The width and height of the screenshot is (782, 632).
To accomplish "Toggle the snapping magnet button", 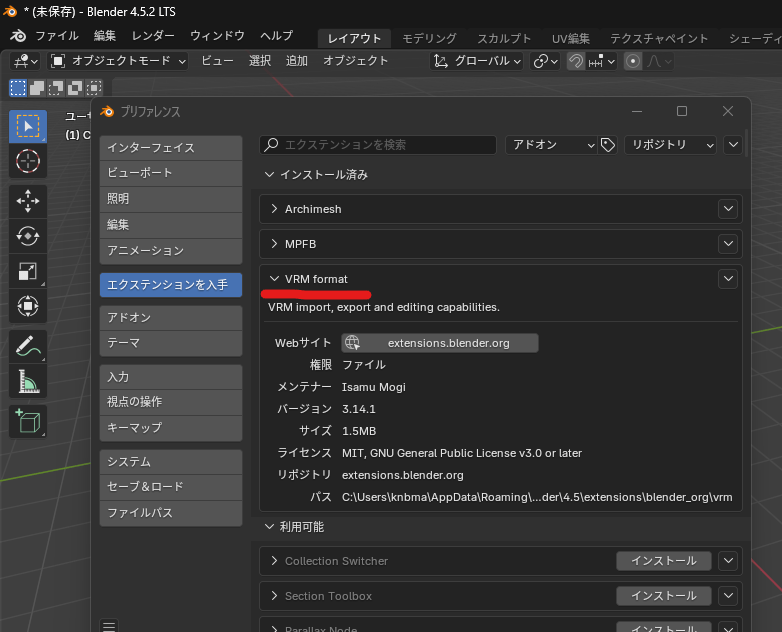I will point(576,61).
